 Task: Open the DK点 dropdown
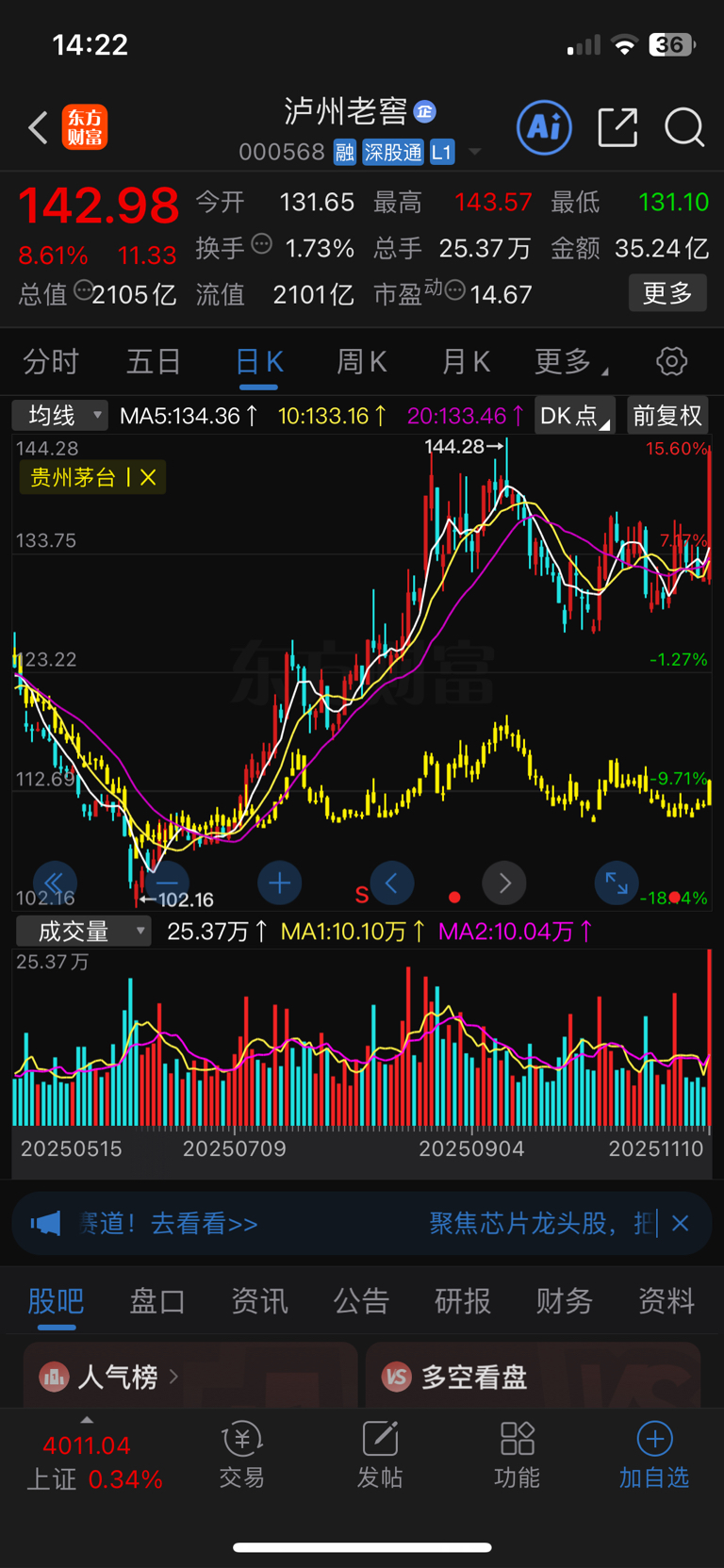pos(575,415)
